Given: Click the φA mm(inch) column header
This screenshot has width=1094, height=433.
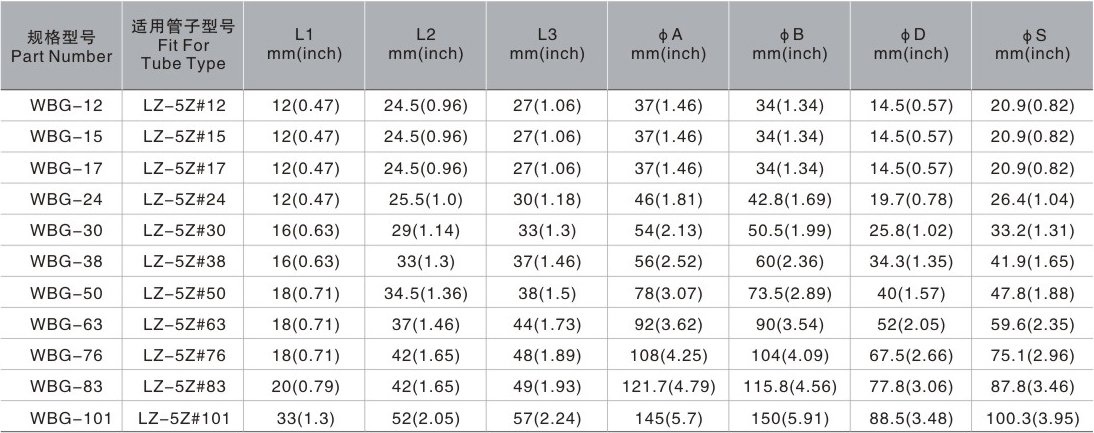Looking at the screenshot, I should pyautogui.click(x=669, y=45).
